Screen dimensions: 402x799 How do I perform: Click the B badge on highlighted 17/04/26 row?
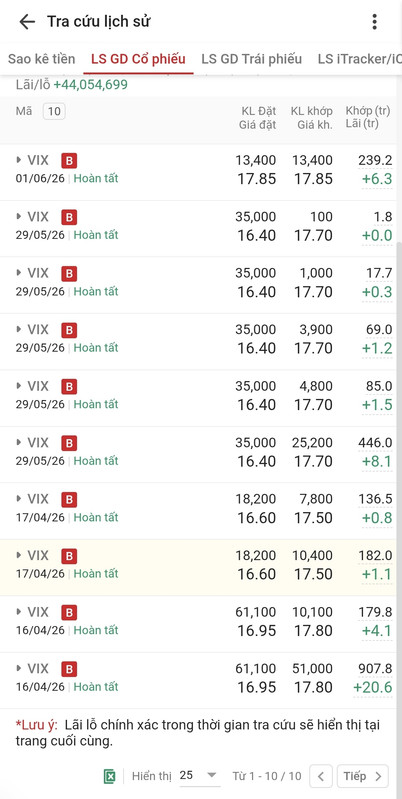(69, 556)
